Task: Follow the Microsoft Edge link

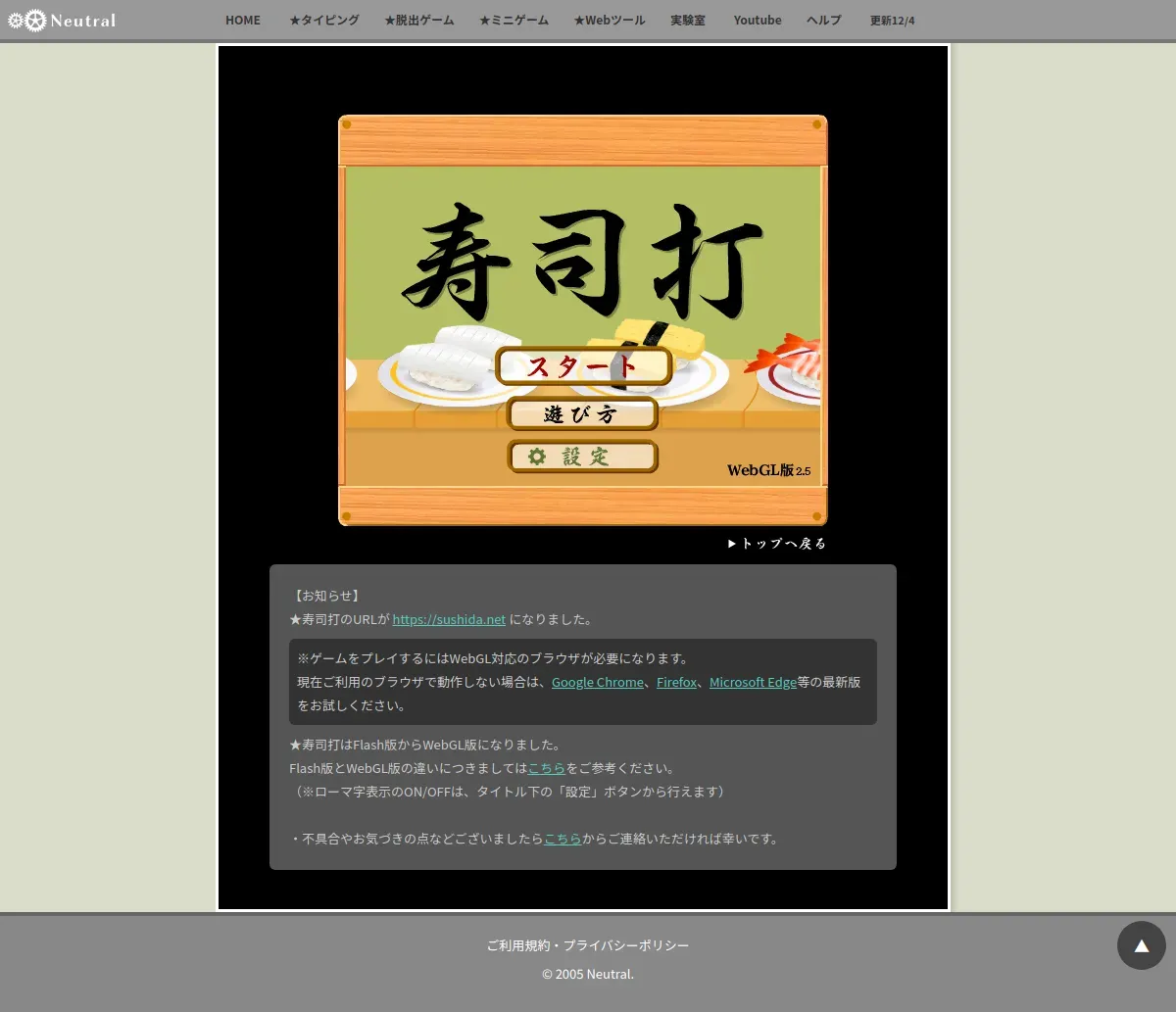Action: pos(753,682)
